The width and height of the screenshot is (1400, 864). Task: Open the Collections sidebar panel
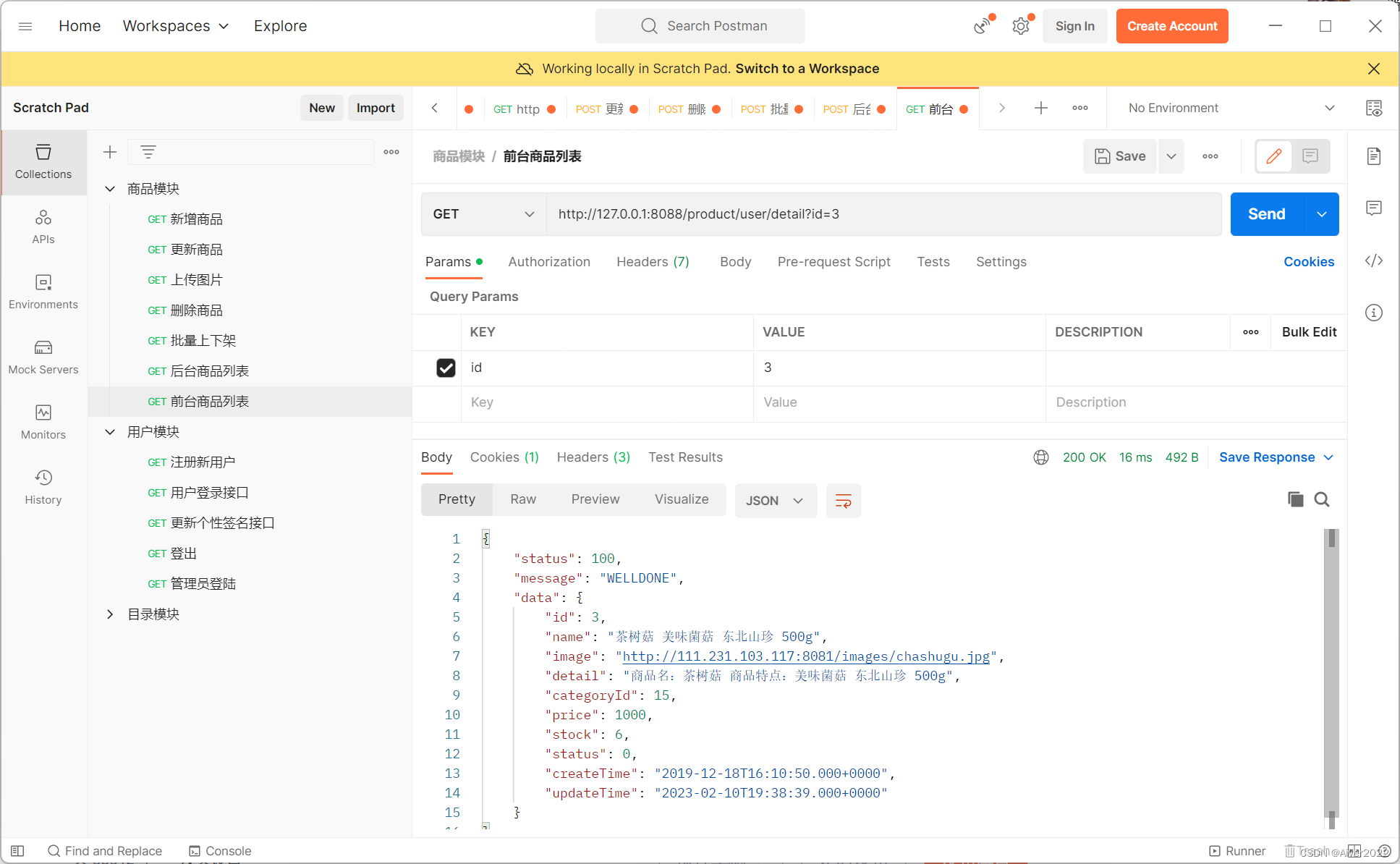click(43, 162)
